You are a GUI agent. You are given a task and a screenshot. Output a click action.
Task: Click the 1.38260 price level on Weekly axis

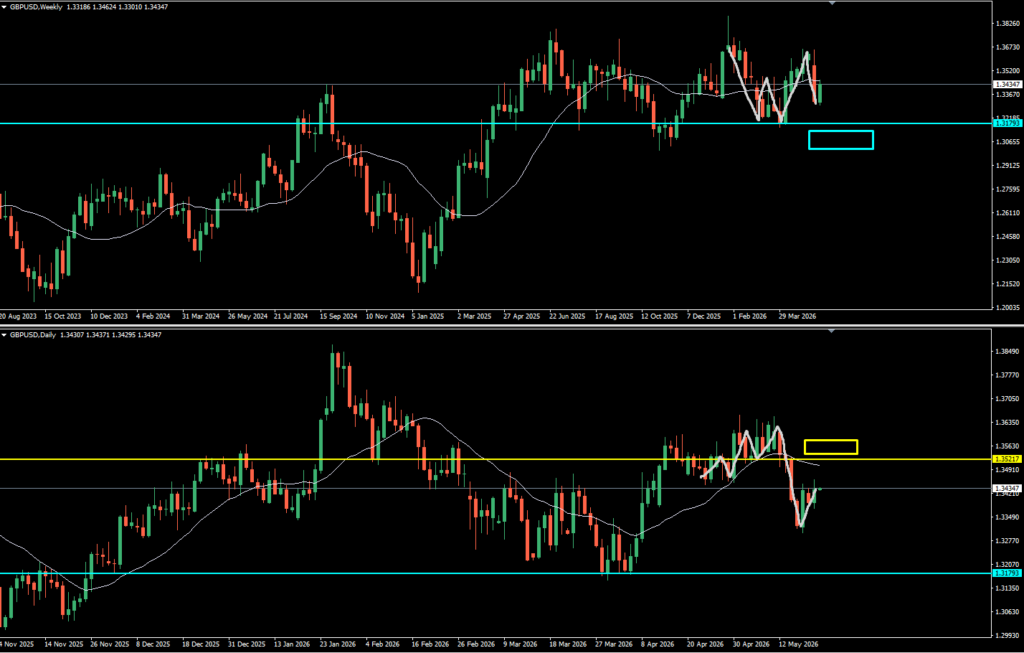tap(1007, 24)
